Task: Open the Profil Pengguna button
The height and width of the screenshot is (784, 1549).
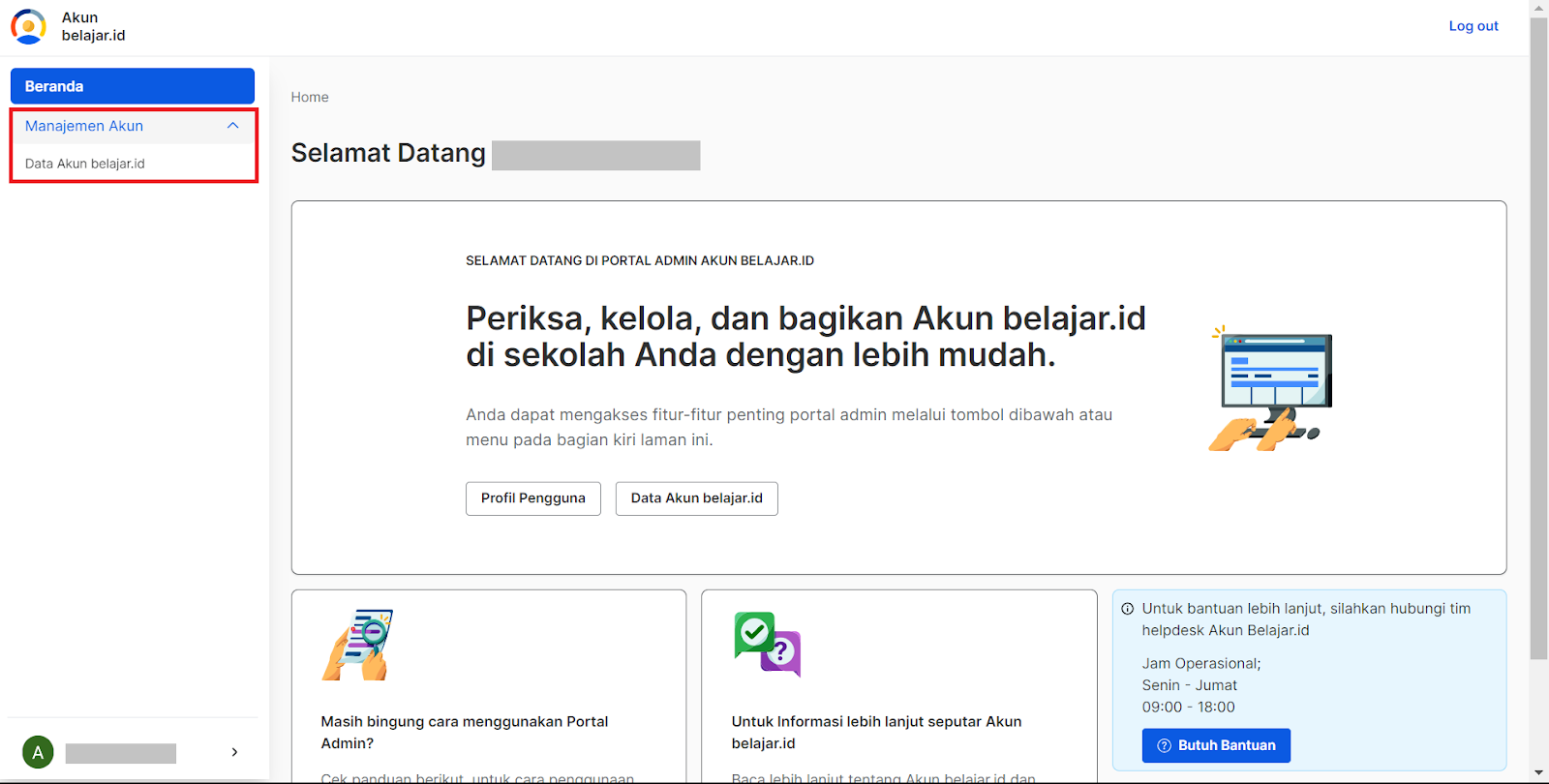Action: 533,498
